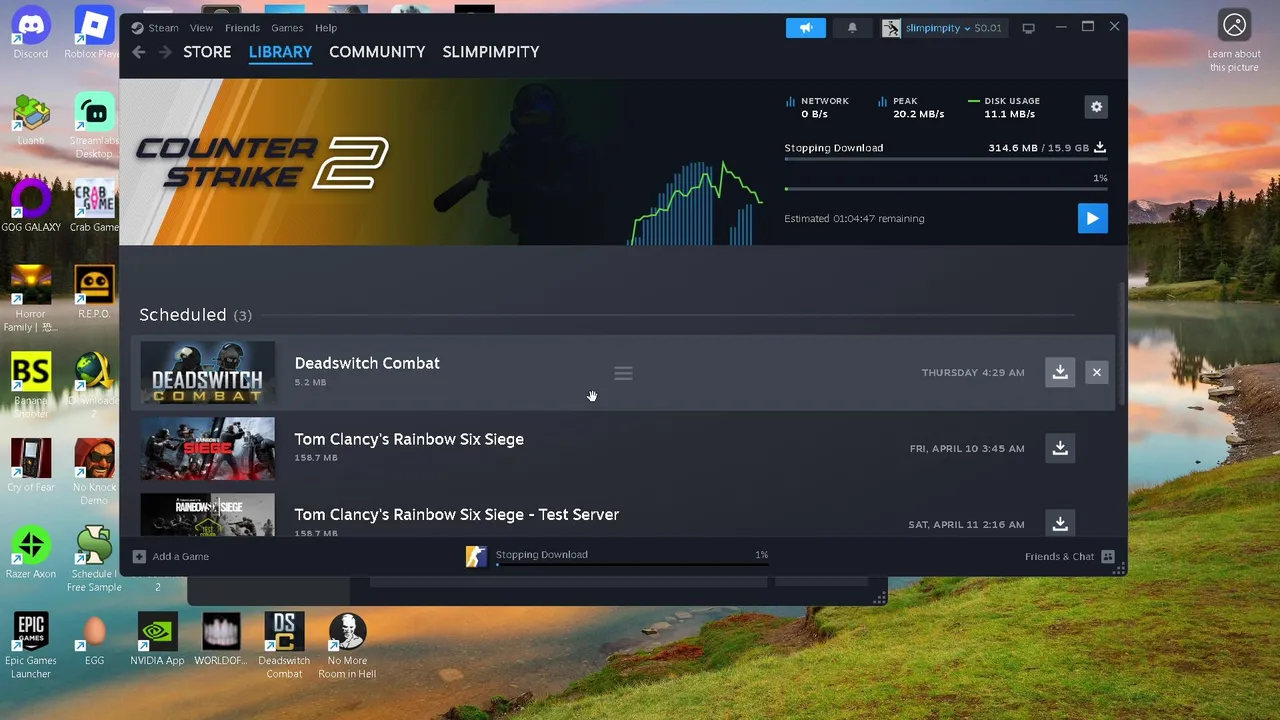Open Crab Game desktop shortcut
The width and height of the screenshot is (1280, 720).
94,206
